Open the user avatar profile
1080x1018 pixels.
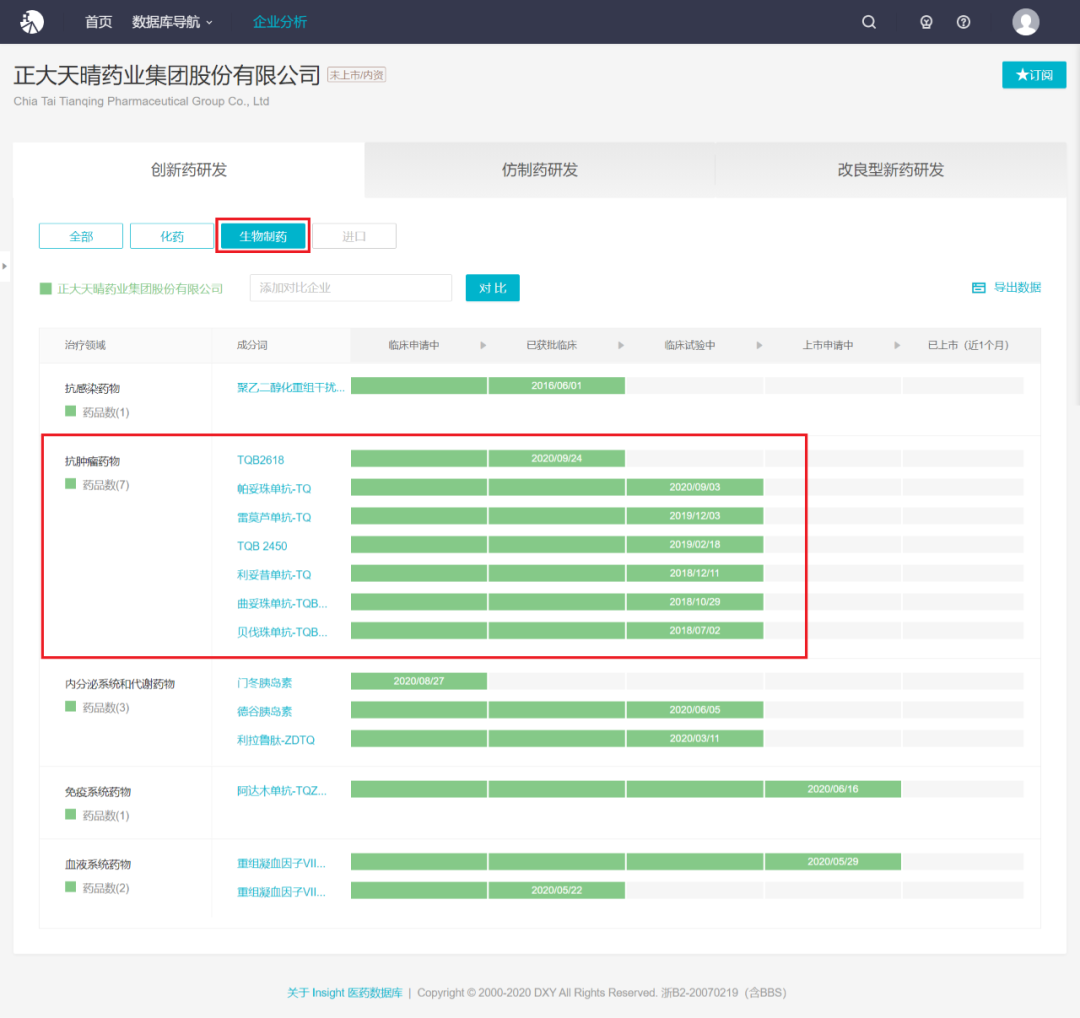pos(1025,22)
